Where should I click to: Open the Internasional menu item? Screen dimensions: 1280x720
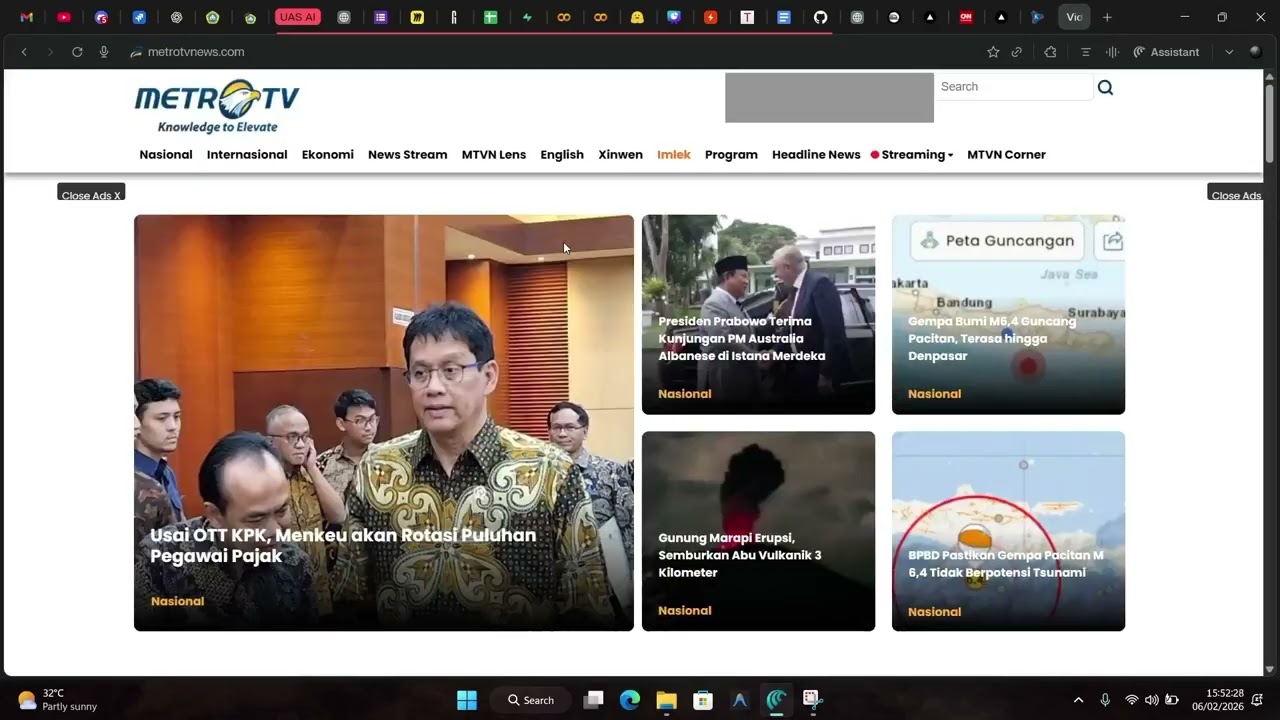tap(247, 155)
